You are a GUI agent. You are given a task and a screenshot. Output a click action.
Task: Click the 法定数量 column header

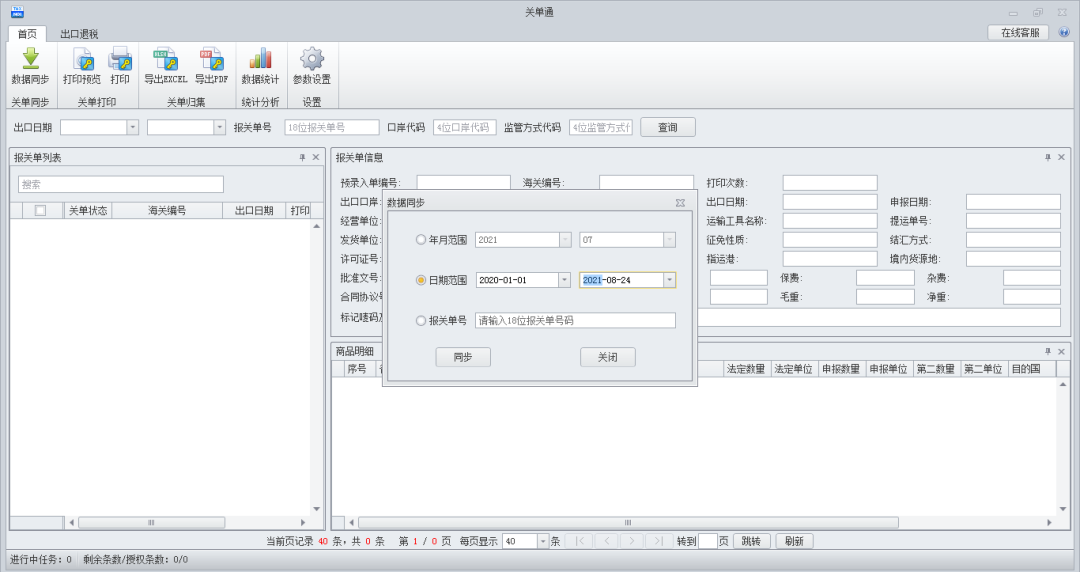(x=746, y=369)
